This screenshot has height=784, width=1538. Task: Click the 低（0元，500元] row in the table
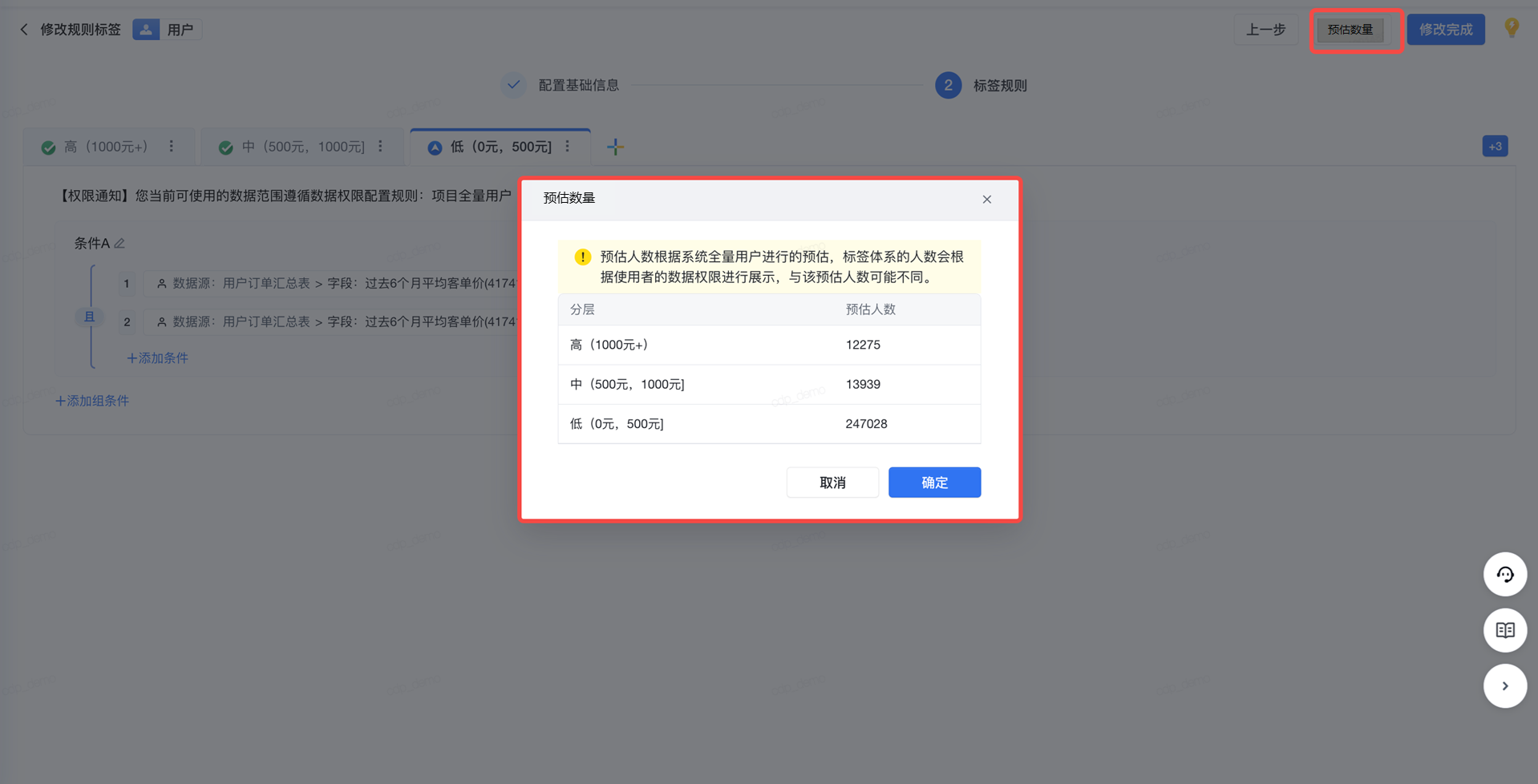click(769, 423)
